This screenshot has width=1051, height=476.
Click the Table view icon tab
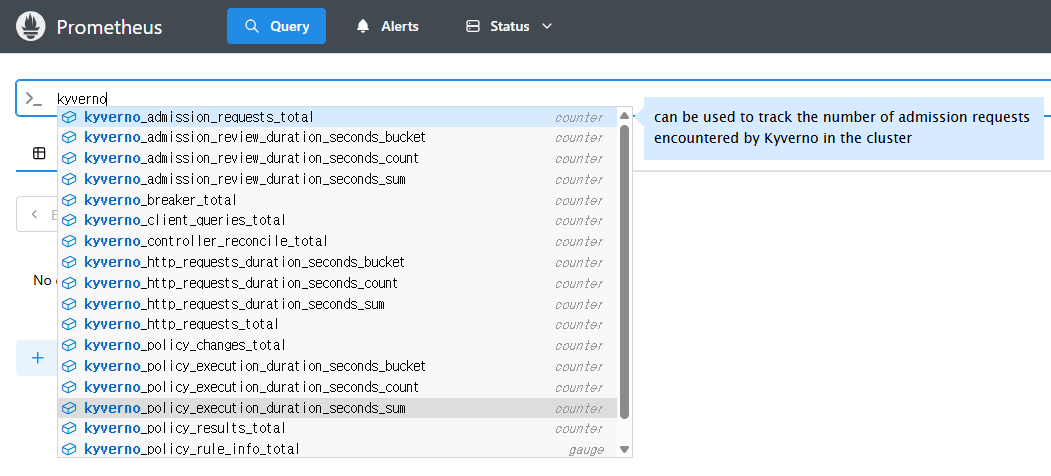[39, 153]
